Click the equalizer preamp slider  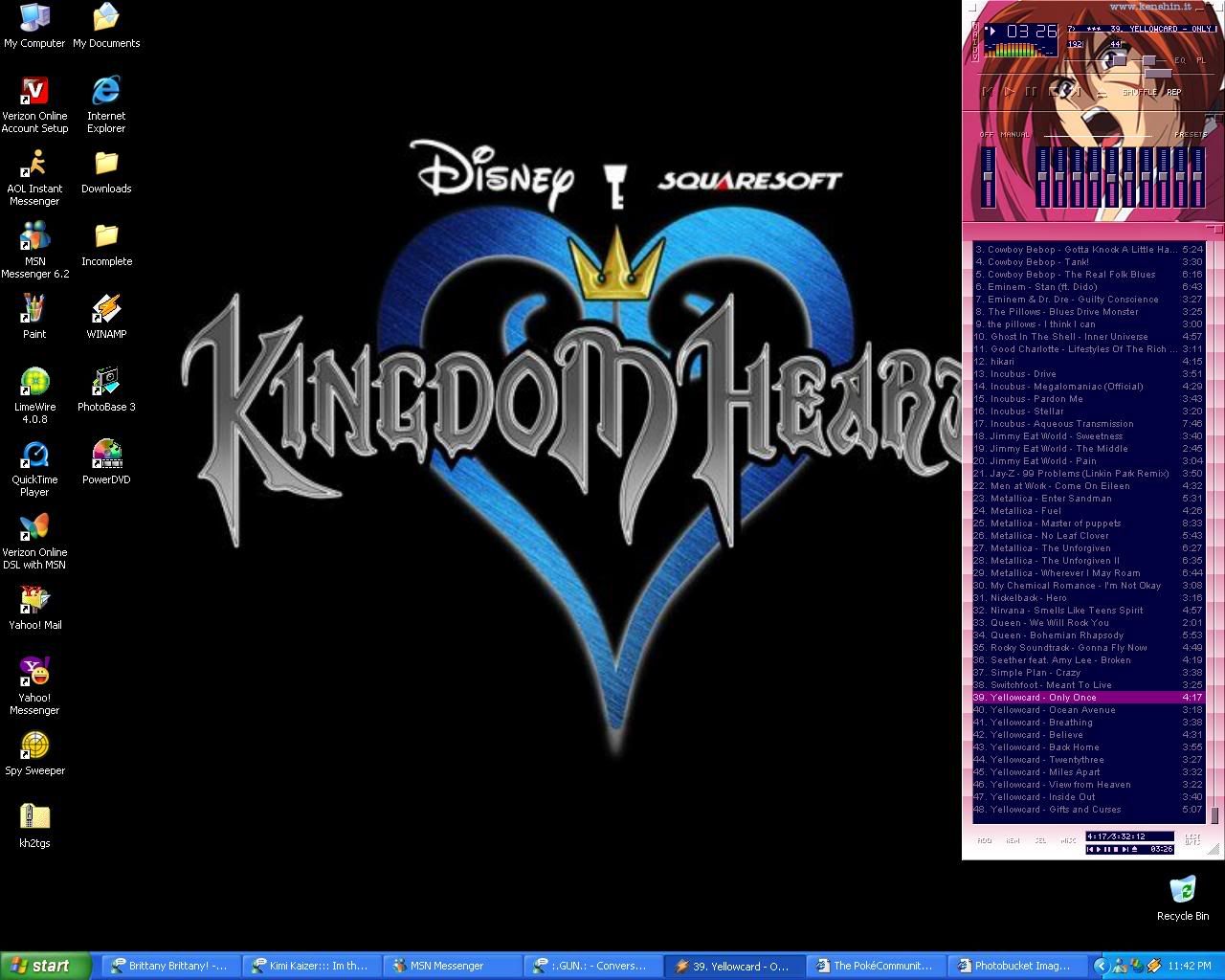(988, 177)
